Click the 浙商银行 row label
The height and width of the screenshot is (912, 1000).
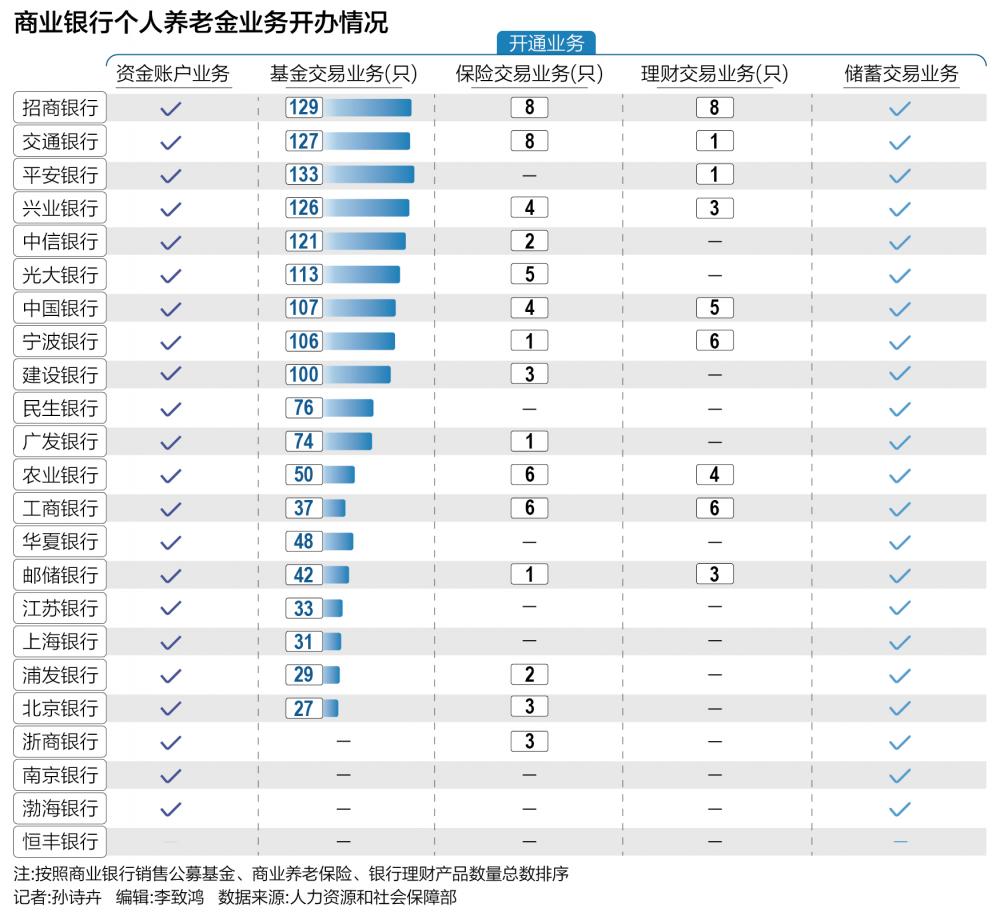tap(60, 741)
